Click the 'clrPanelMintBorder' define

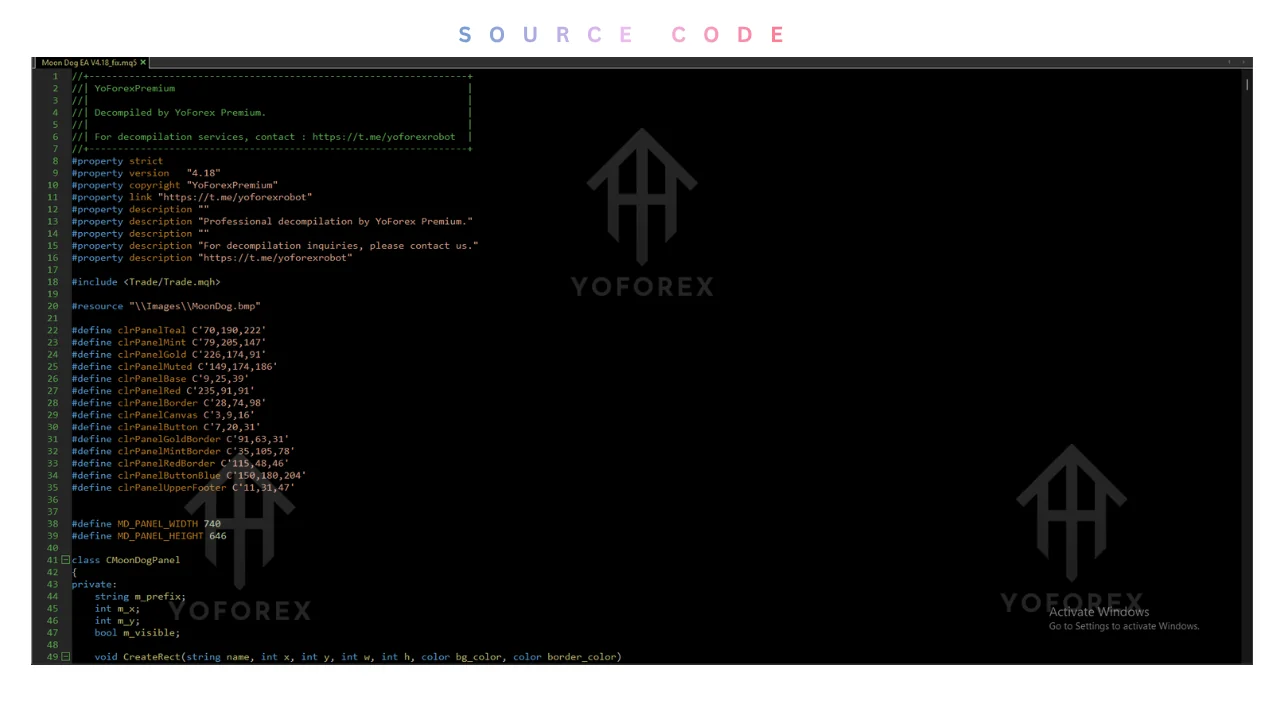(x=169, y=451)
